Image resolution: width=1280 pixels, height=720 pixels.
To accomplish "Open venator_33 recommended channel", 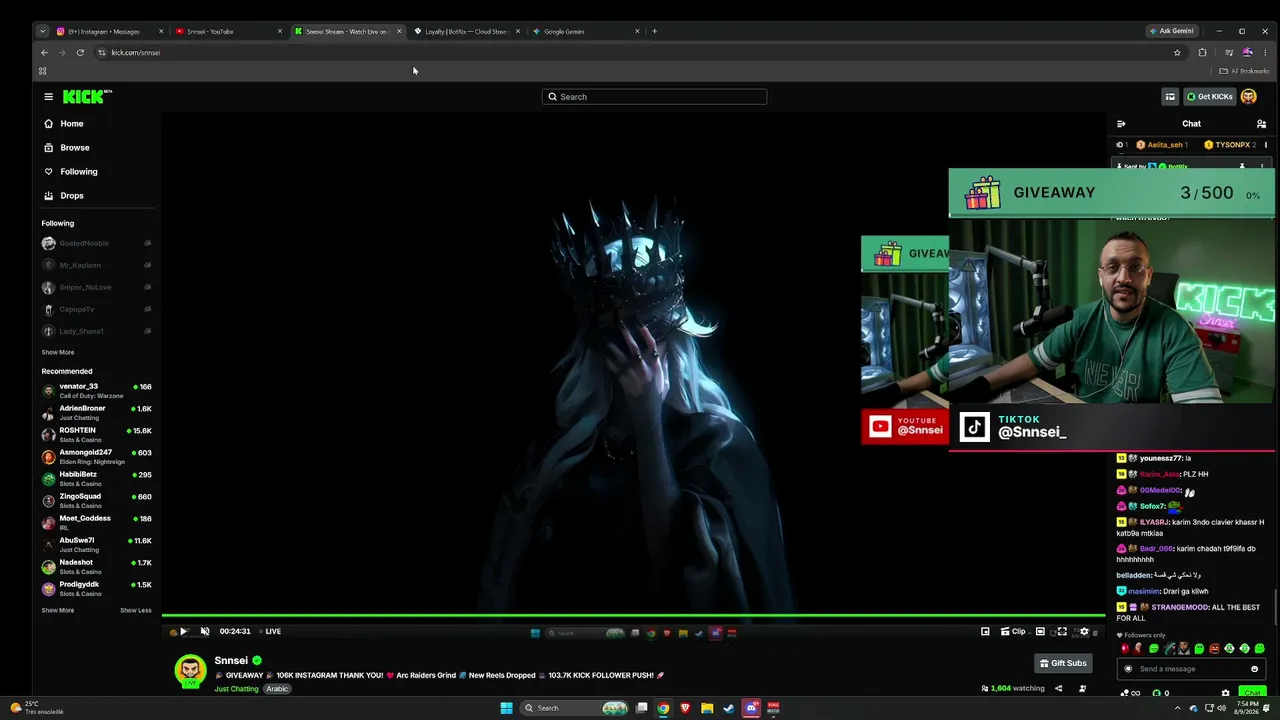I will click(x=97, y=390).
